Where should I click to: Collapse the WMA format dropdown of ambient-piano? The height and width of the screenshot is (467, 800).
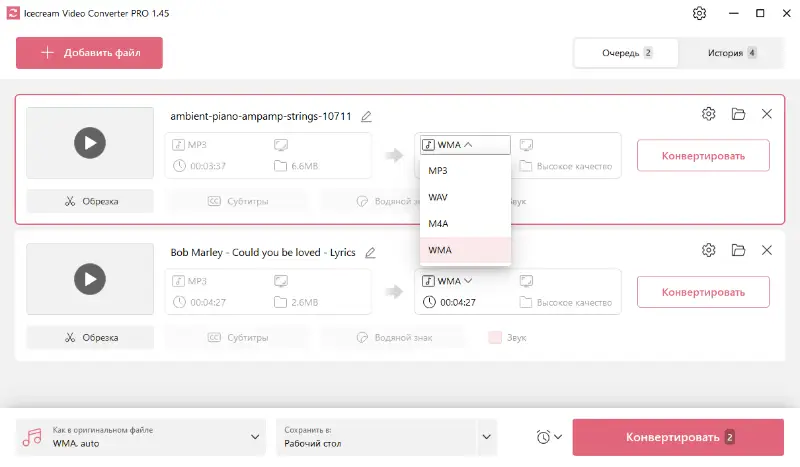coord(465,145)
